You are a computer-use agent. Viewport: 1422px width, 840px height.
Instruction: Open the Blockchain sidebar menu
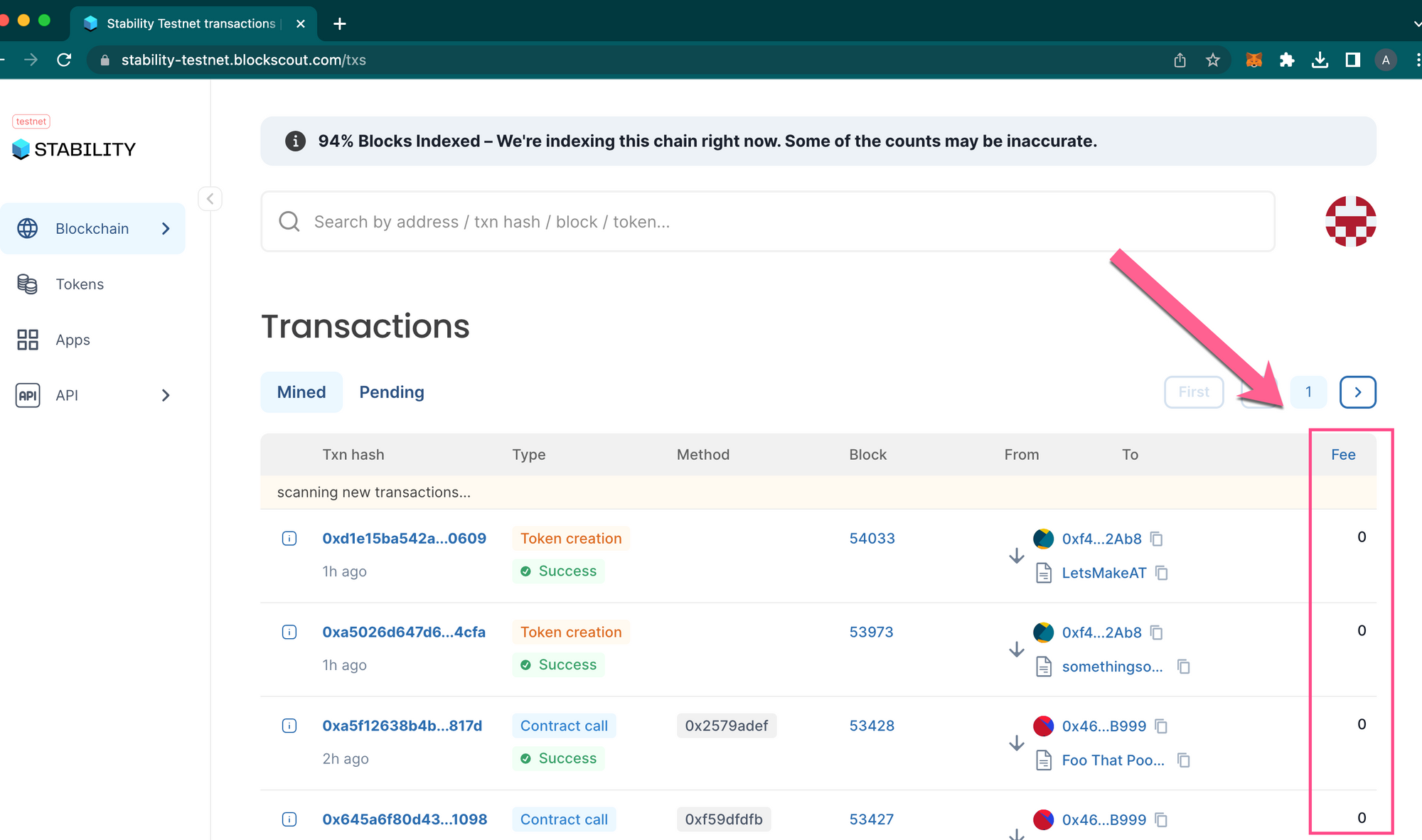[92, 228]
